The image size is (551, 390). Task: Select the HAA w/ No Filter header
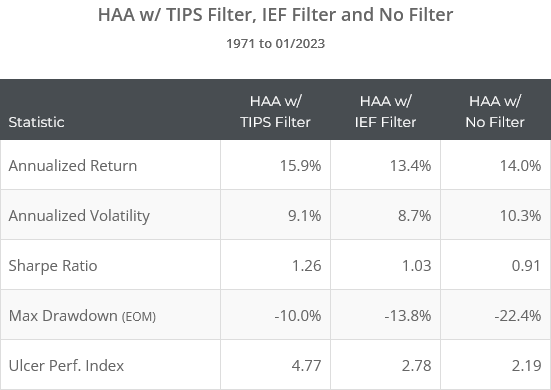point(495,112)
